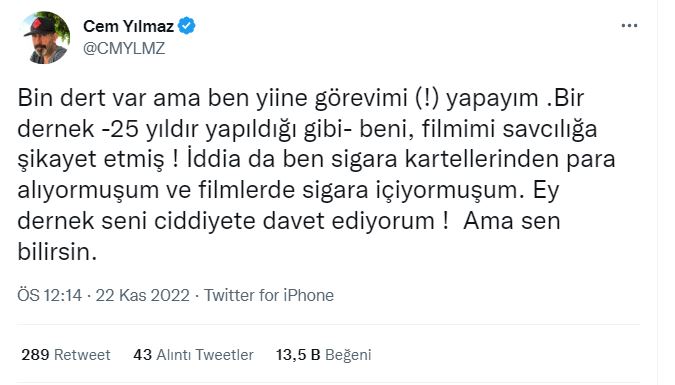The image size is (675, 385).
Task: Click the ÖS 12:14 timestamp
Action: coord(49,295)
